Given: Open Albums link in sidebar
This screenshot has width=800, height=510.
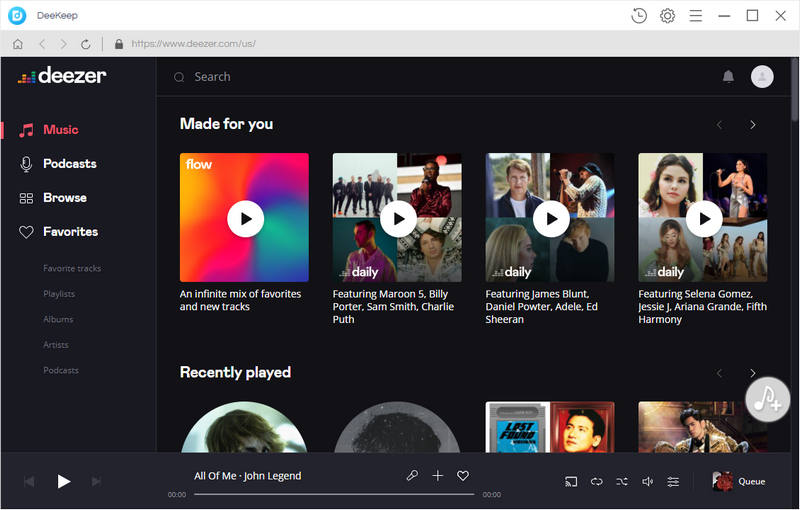Looking at the screenshot, I should pos(58,319).
